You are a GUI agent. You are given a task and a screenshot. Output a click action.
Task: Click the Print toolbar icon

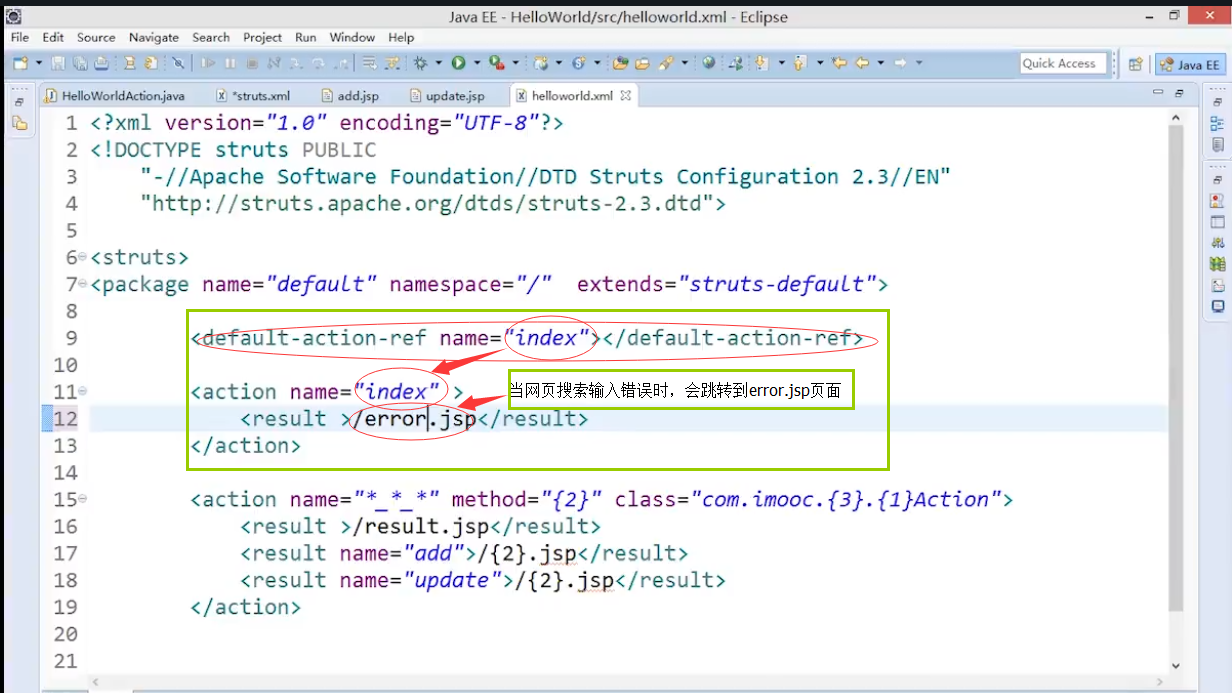coord(101,63)
